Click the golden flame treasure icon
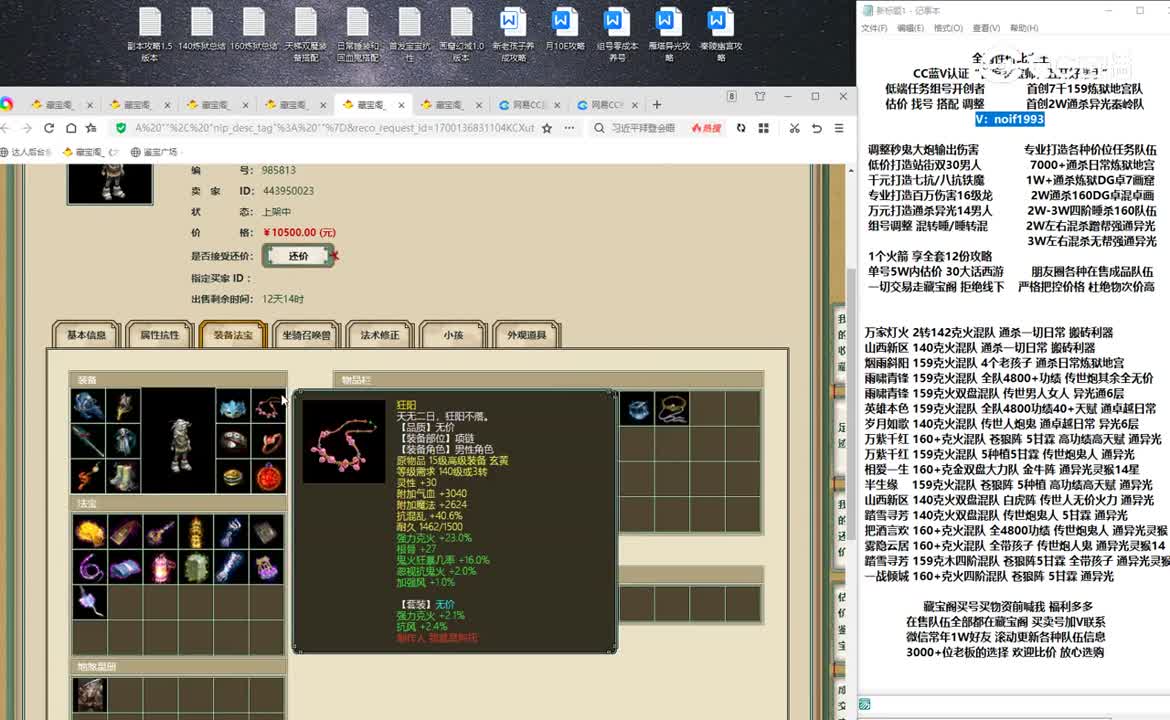This screenshot has height=720, width=1170. point(89,532)
